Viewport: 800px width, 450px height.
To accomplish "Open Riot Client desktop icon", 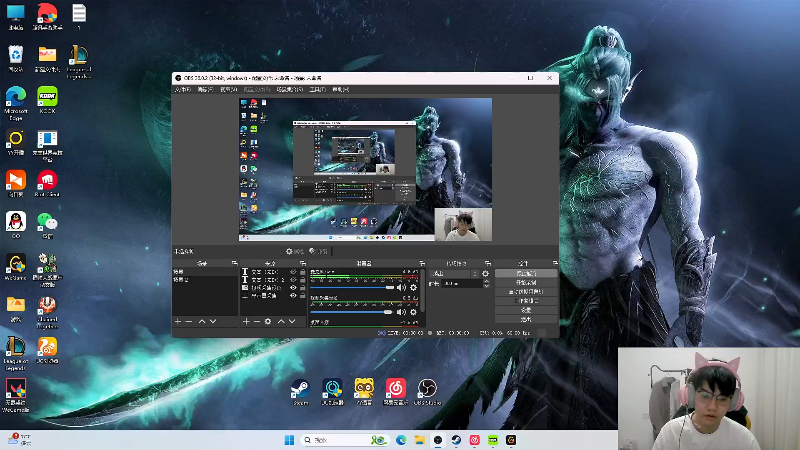I will 47,183.
